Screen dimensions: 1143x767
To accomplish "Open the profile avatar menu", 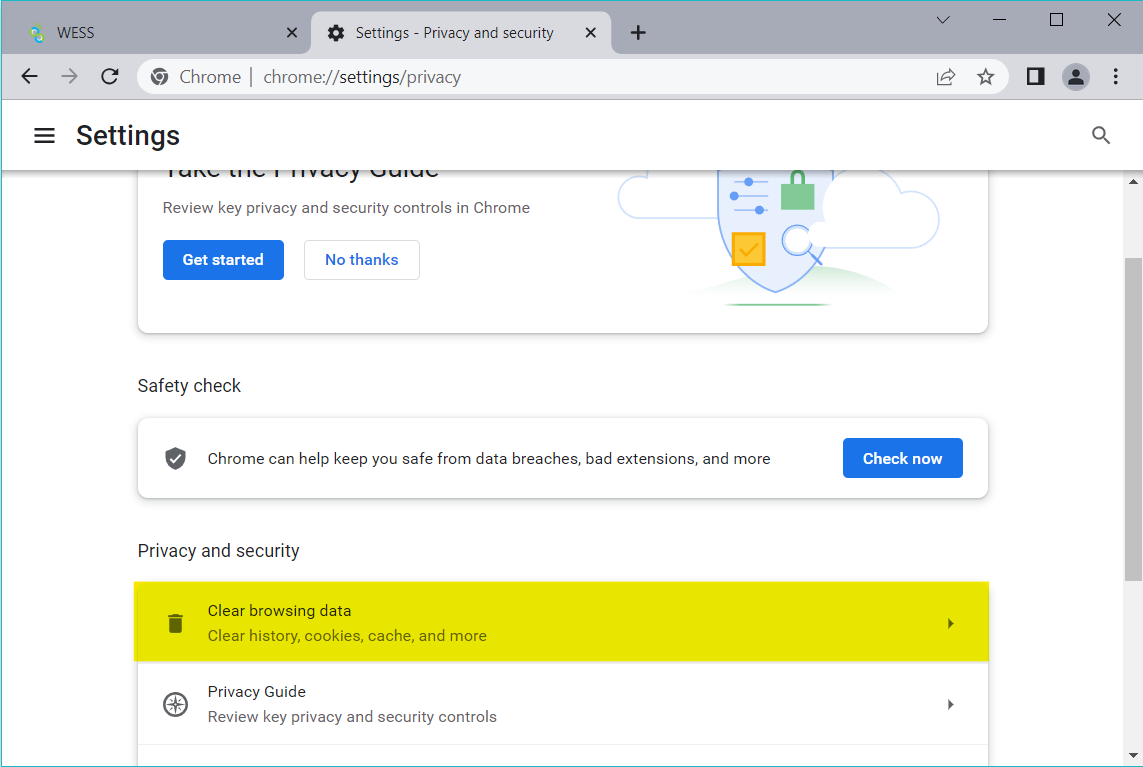I will tap(1075, 77).
